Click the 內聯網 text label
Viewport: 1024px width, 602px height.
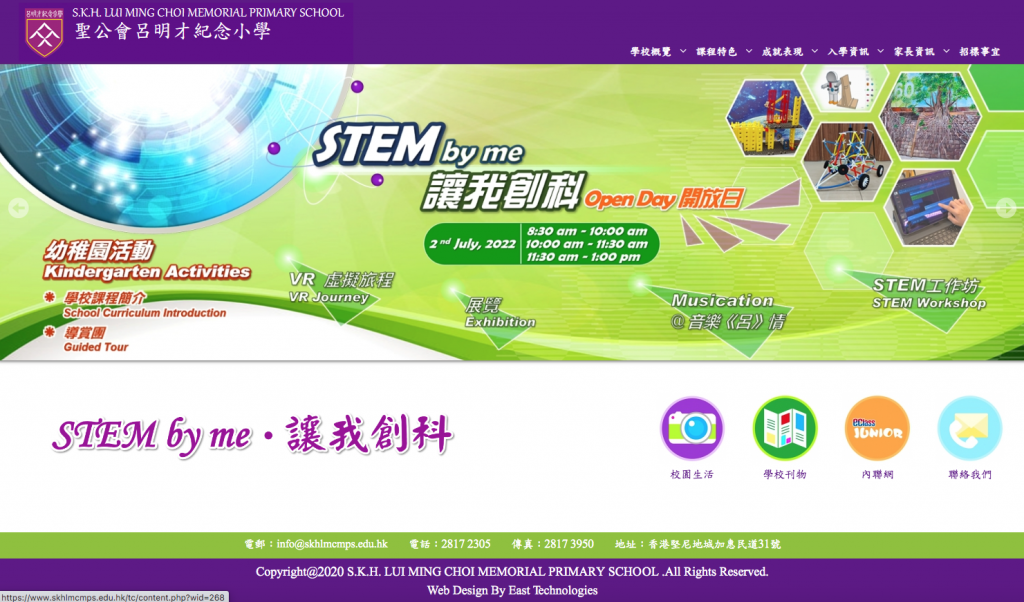click(877, 474)
